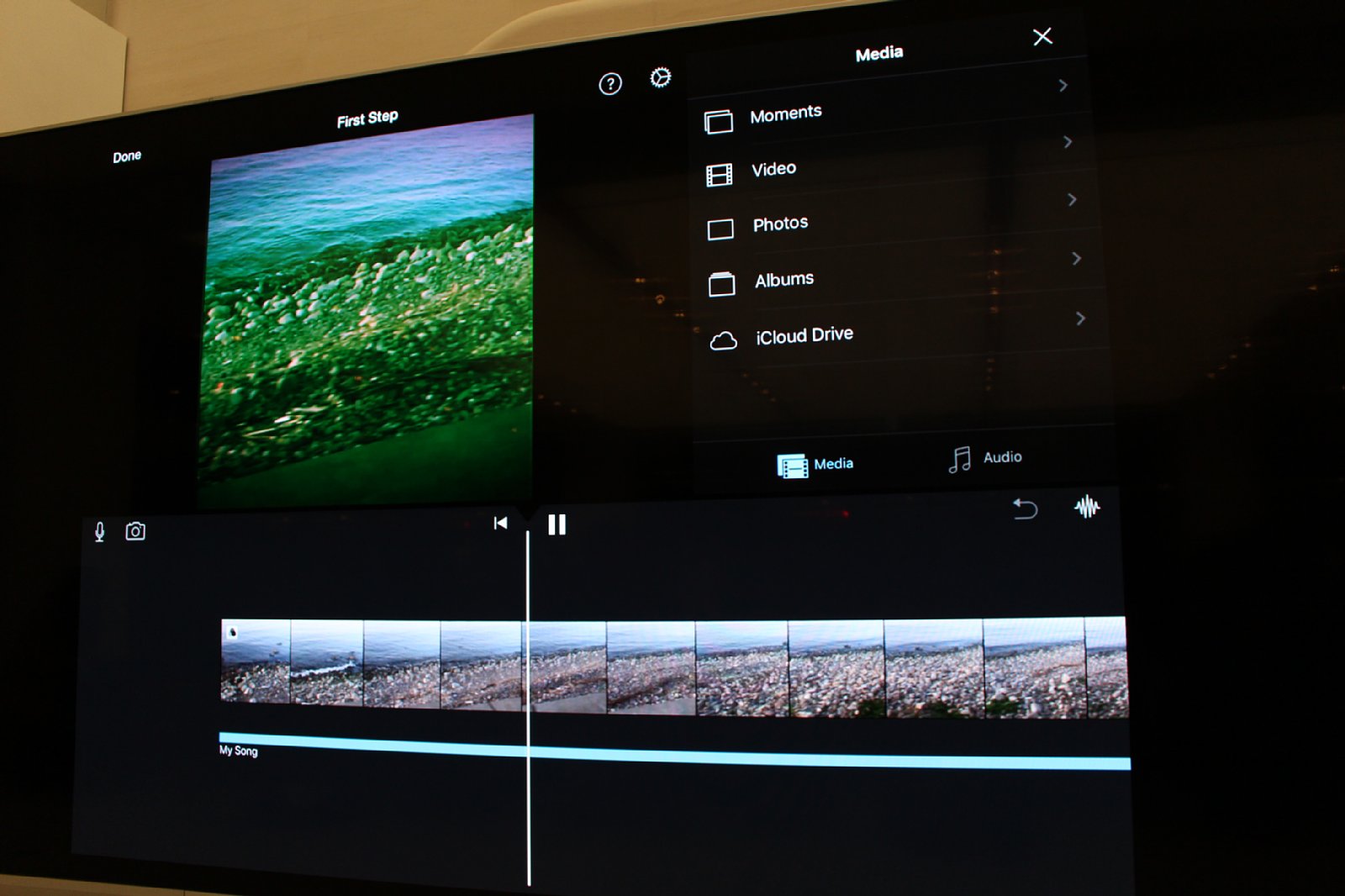Undo the last edit
Screen dimensions: 1345x896
pos(1025,509)
